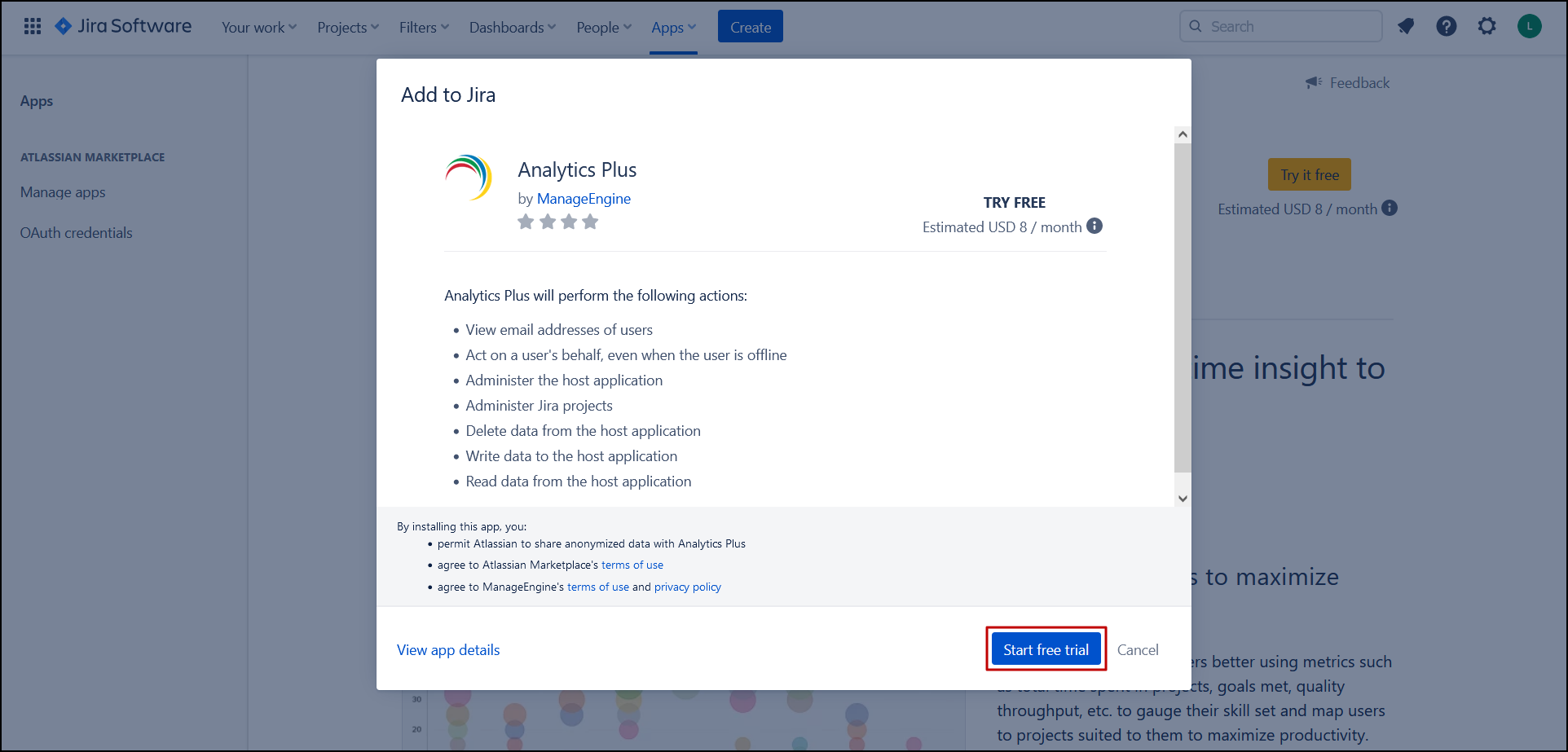
Task: Expand the Projects dropdown
Action: 348,28
